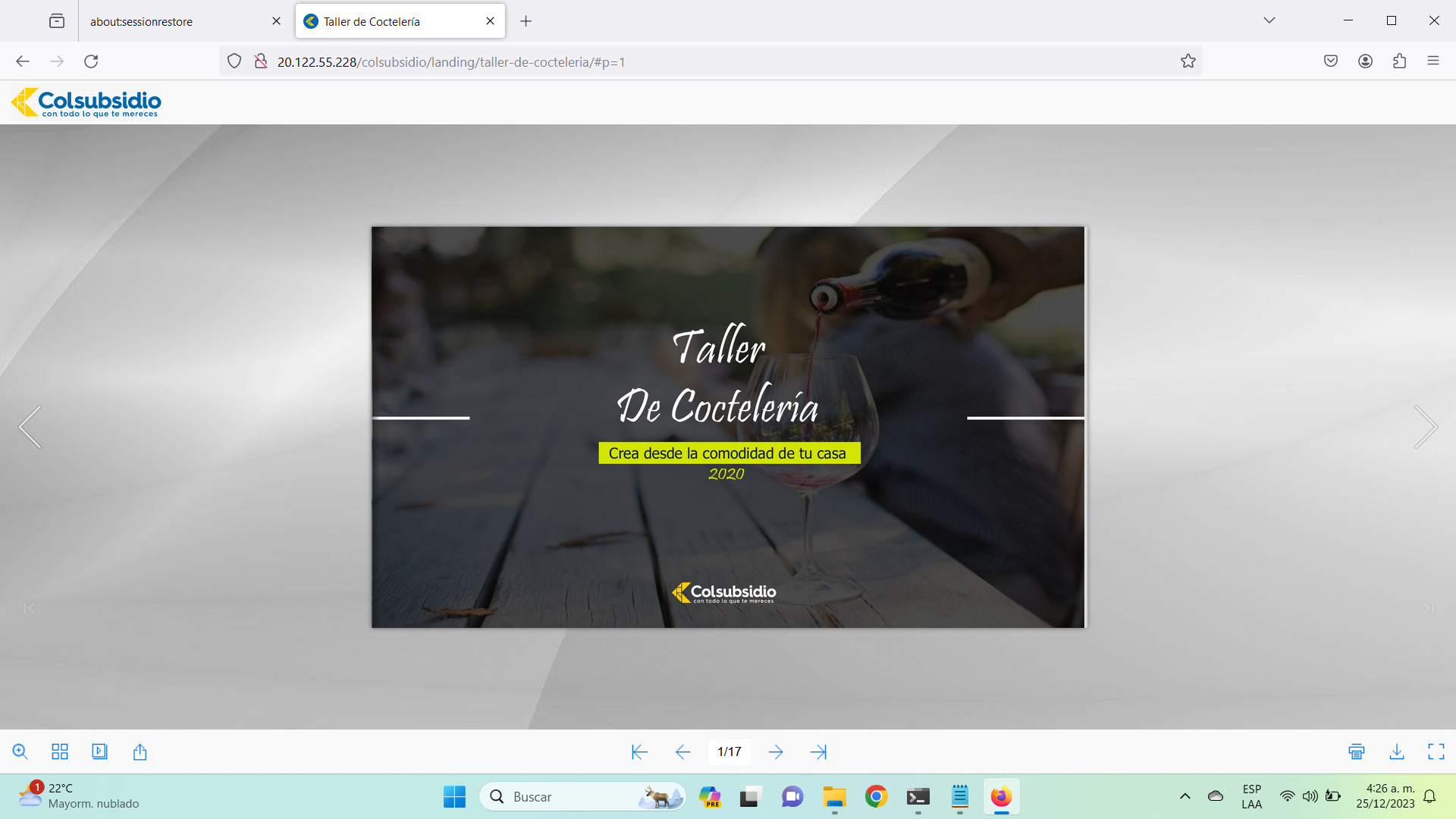1456x819 pixels.
Task: Click the share icon in viewer toolbar
Action: tap(140, 752)
